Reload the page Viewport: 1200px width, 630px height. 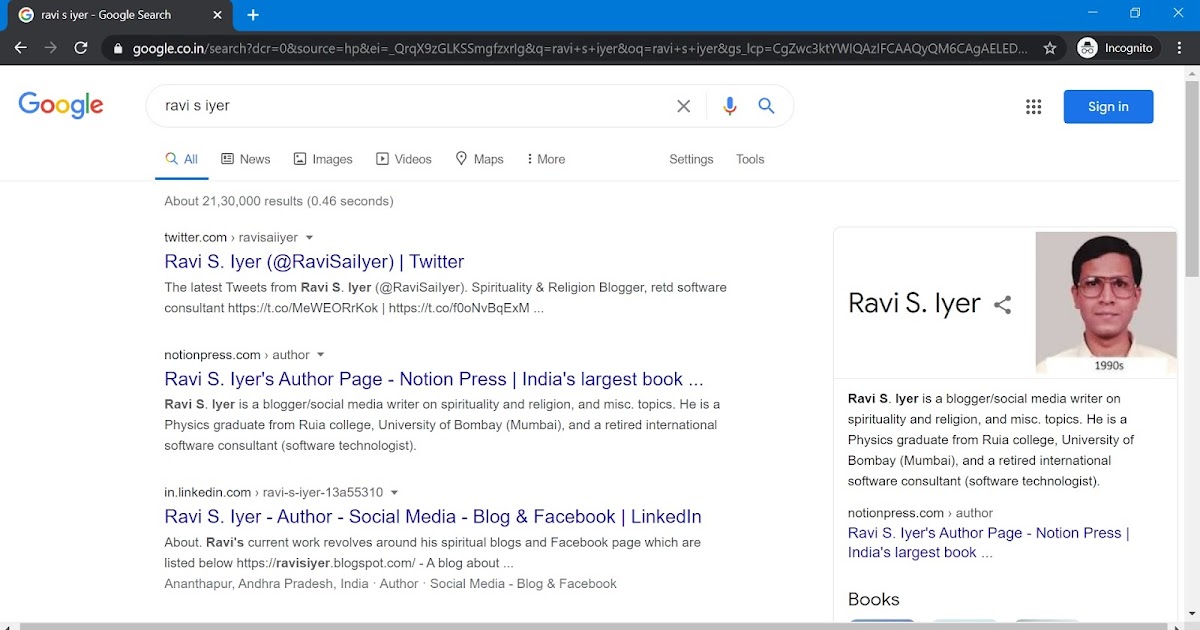[x=81, y=48]
